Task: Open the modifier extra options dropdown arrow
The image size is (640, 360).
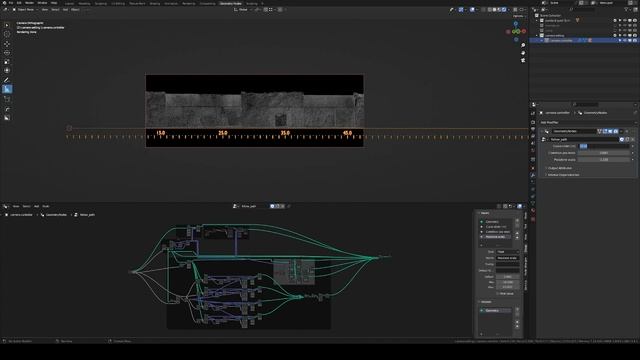Action: coord(621,131)
